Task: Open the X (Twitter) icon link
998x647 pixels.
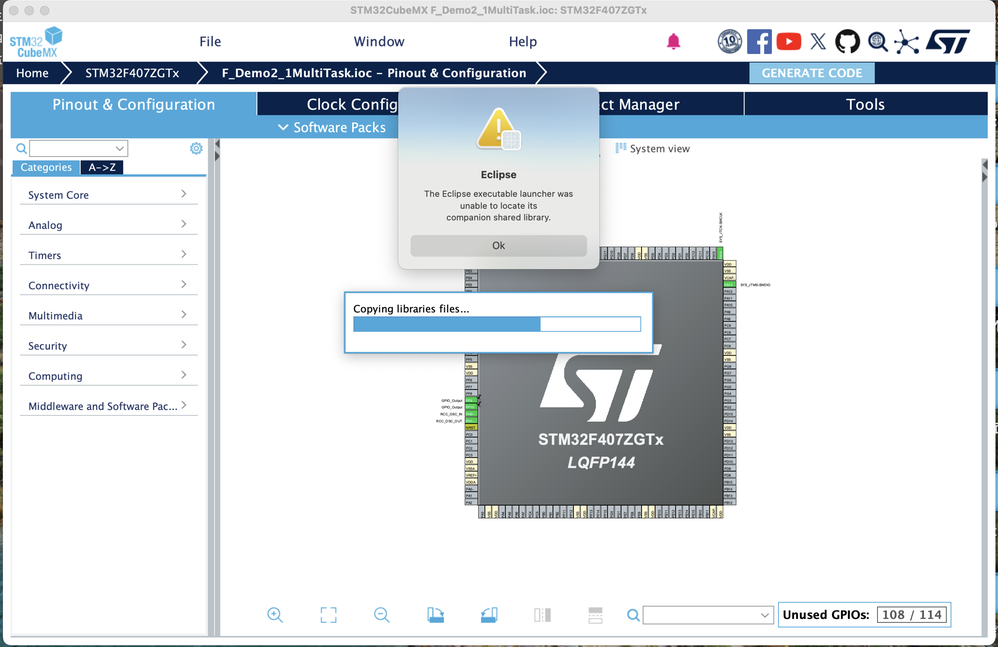Action: point(818,42)
